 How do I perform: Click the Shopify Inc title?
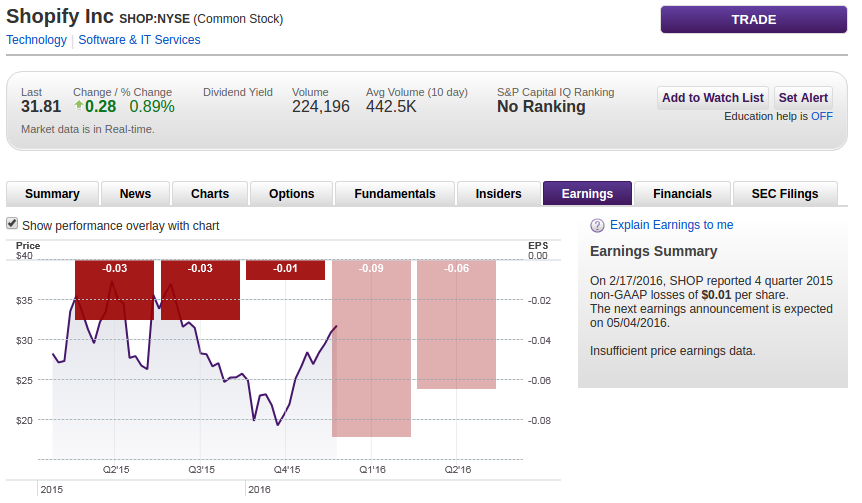60,16
